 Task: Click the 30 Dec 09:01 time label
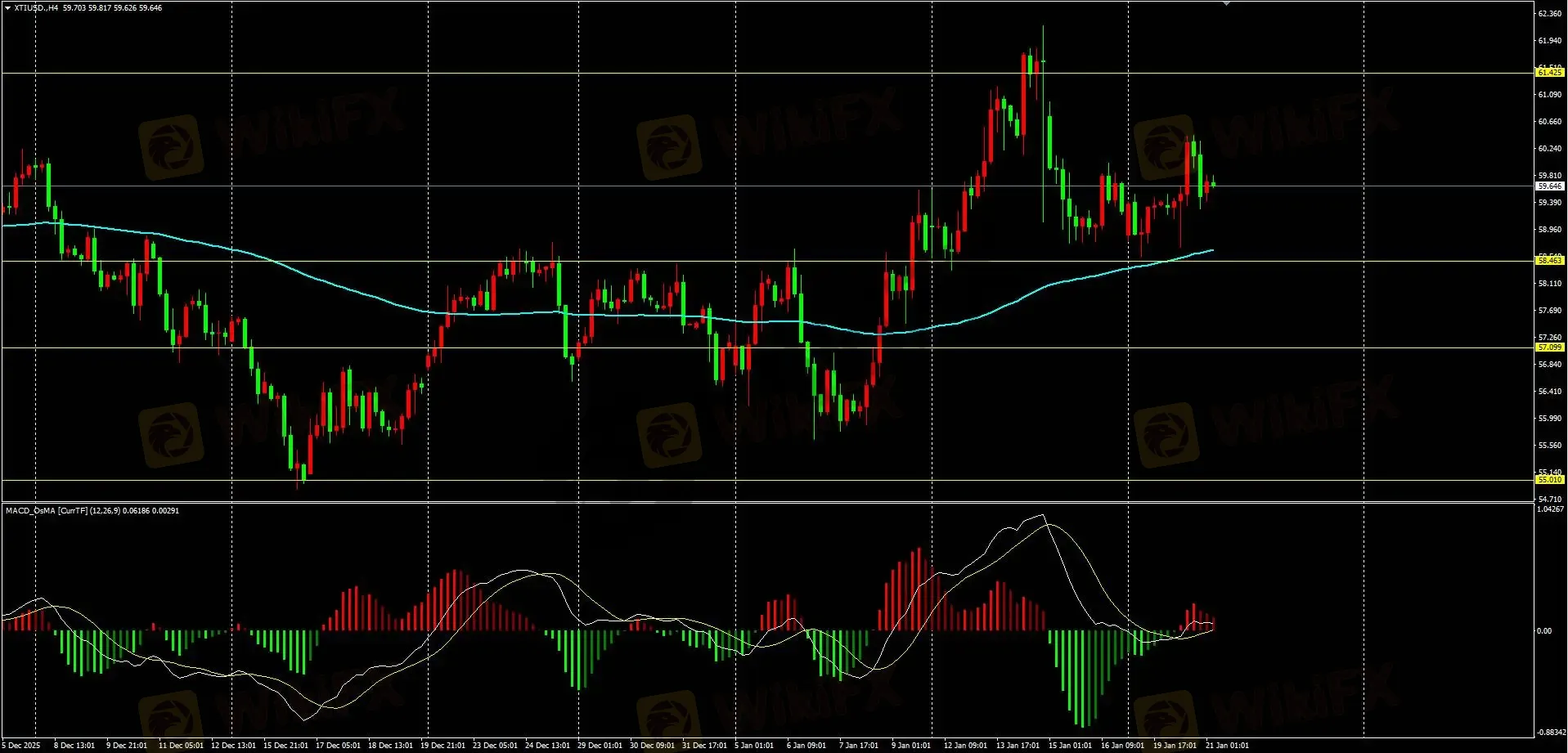coord(652,746)
